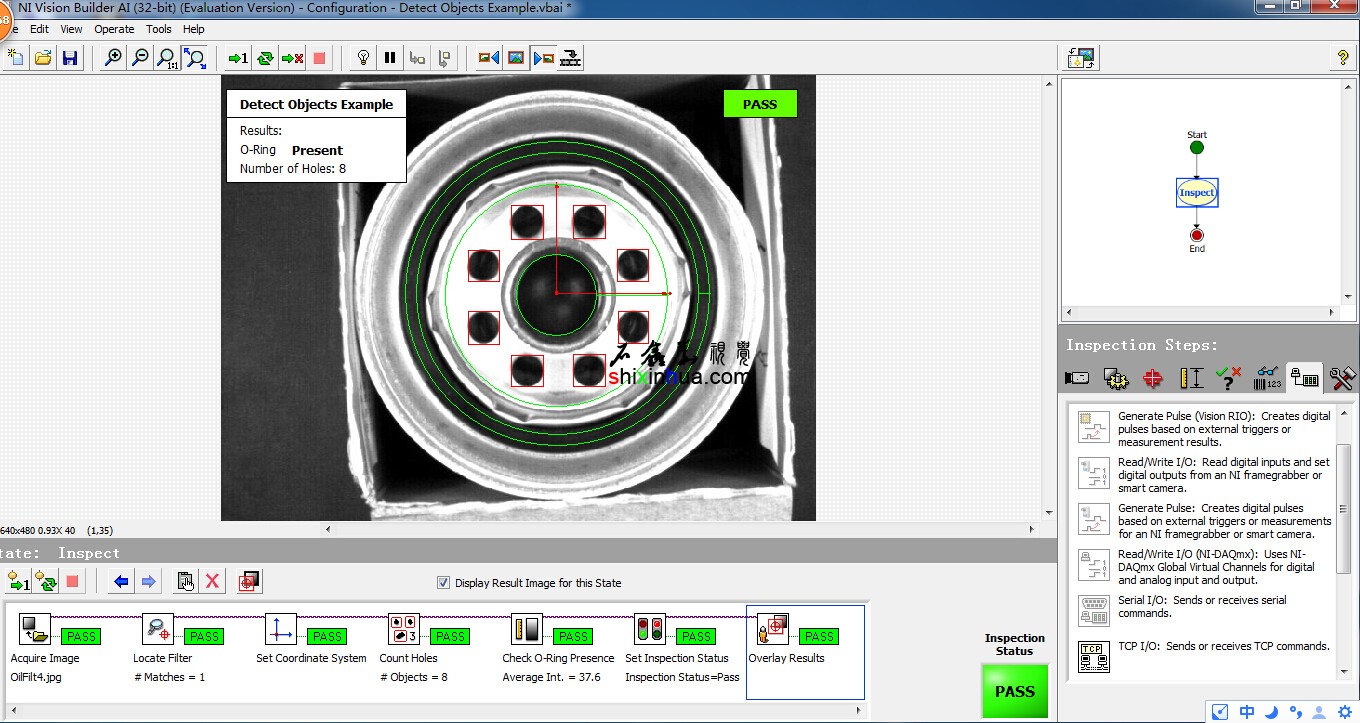Viewport: 1360px width, 723px height.
Task: Show the next image with the right arrow picture icon
Action: click(543, 58)
